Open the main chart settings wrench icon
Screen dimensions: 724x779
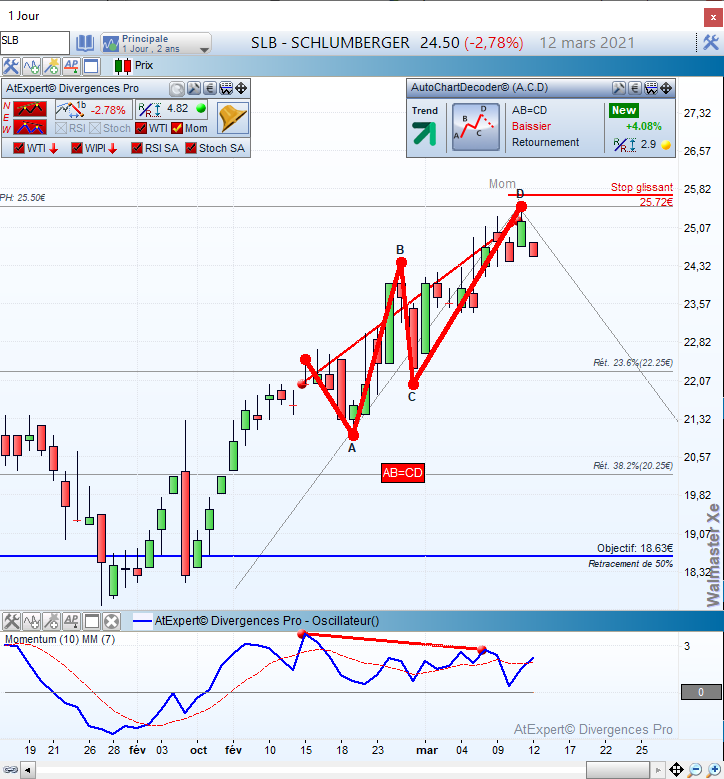pyautogui.click(x=10, y=66)
